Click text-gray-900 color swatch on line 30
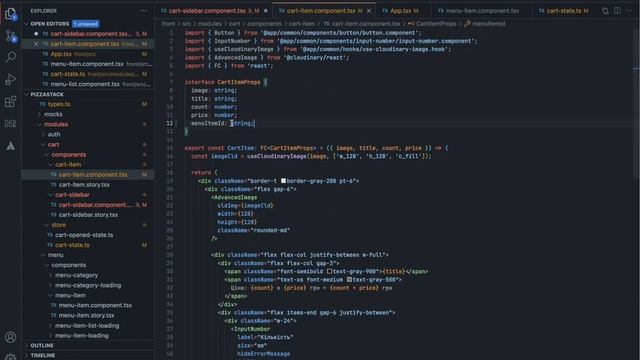640x360 pixels. click(329, 271)
